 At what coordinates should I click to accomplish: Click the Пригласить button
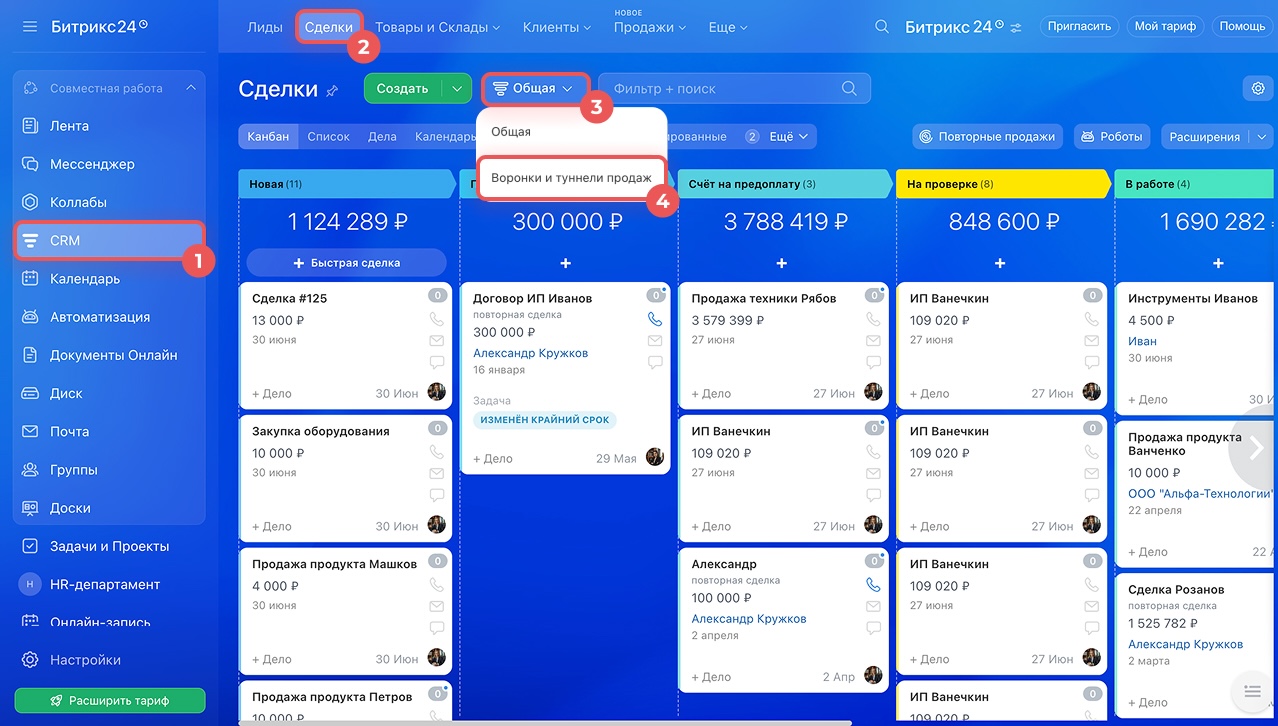1079,27
